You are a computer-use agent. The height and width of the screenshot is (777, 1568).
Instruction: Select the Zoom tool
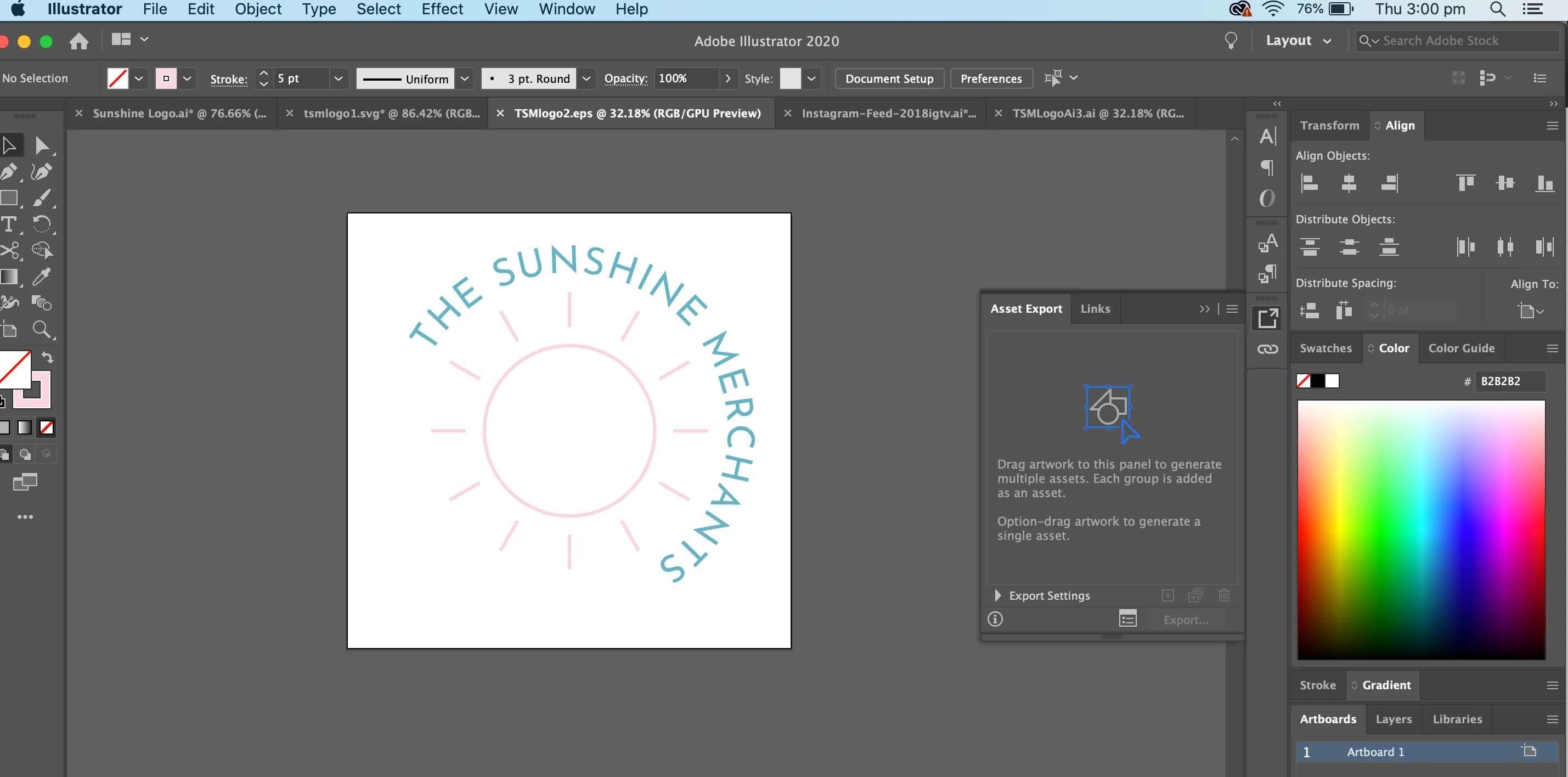pos(41,329)
